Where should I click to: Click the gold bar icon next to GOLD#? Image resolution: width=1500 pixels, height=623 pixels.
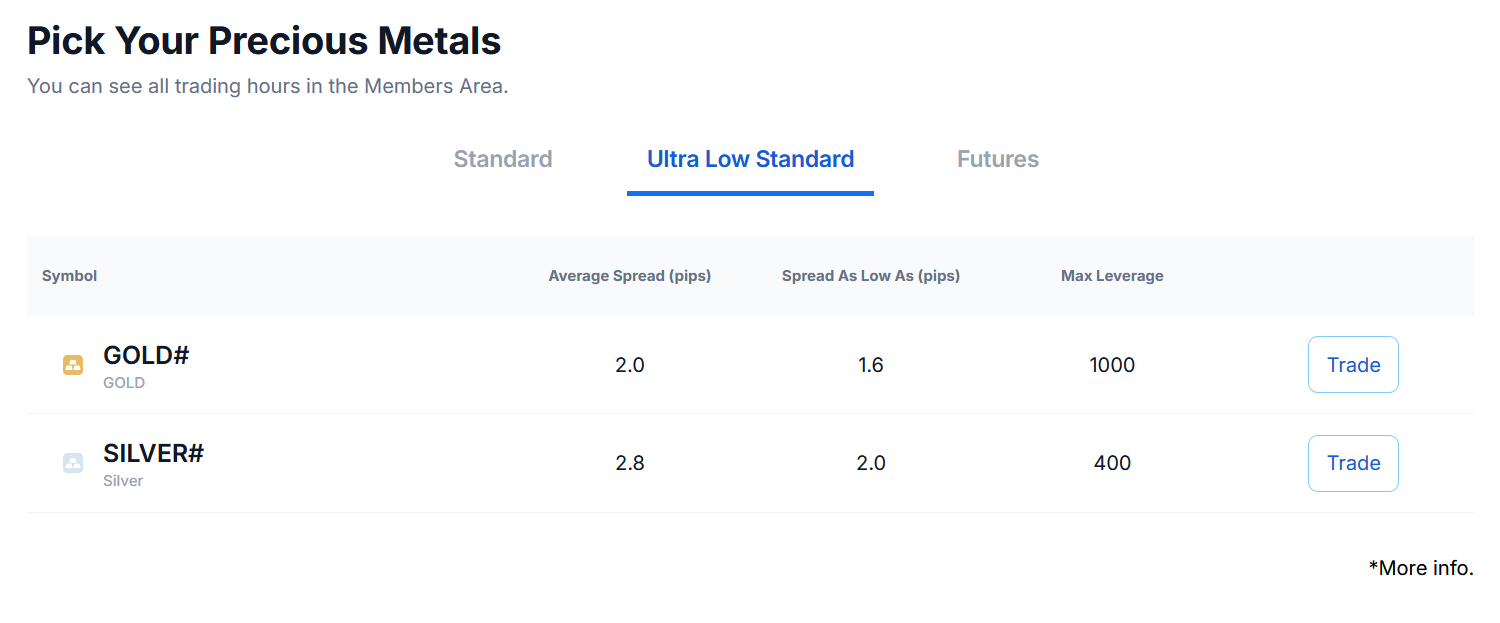coord(73,365)
